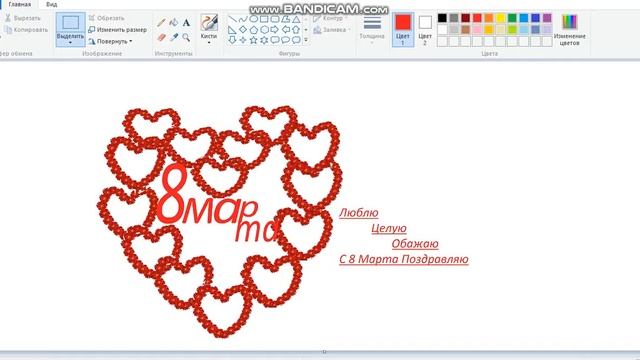This screenshot has width=640, height=360.
Task: Click the rectangular selection icon above Выделить
Action: pyautogui.click(x=71, y=22)
